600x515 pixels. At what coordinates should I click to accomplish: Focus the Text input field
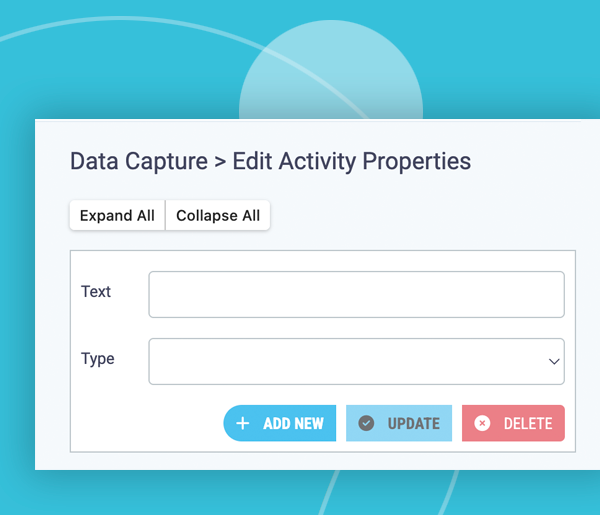tap(356, 294)
